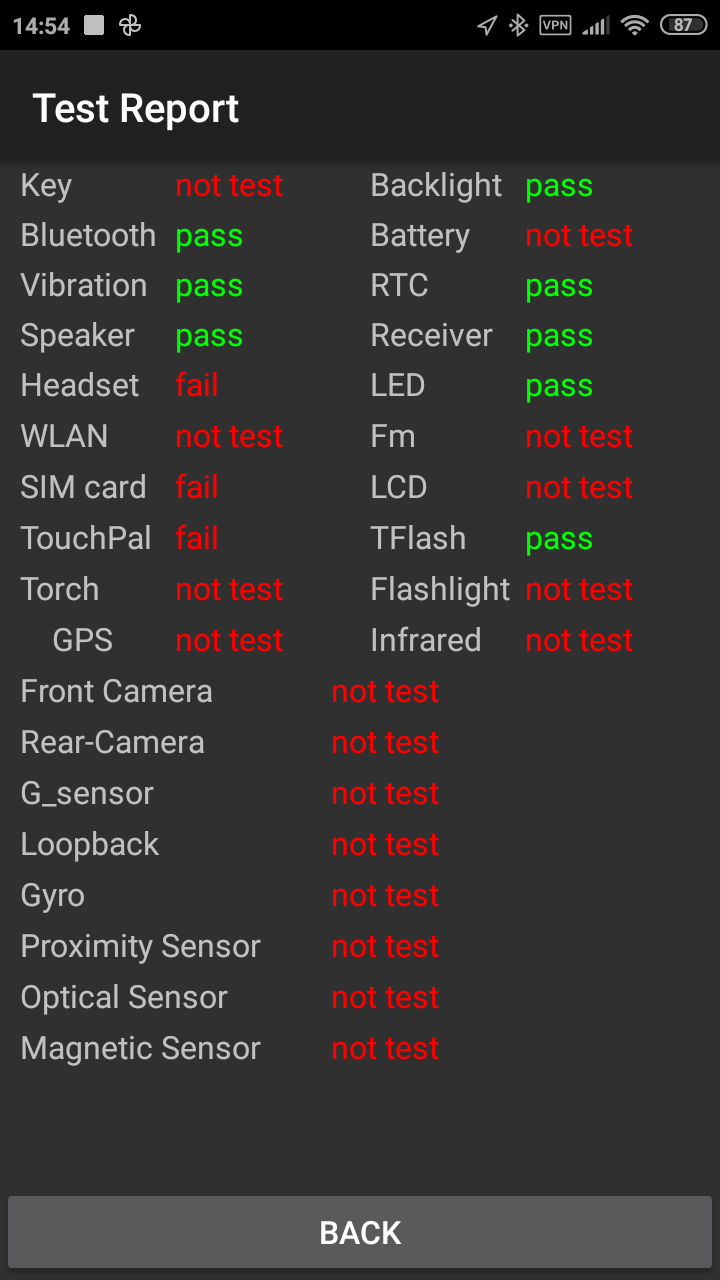Tap the Backlight pass result

[x=559, y=186]
